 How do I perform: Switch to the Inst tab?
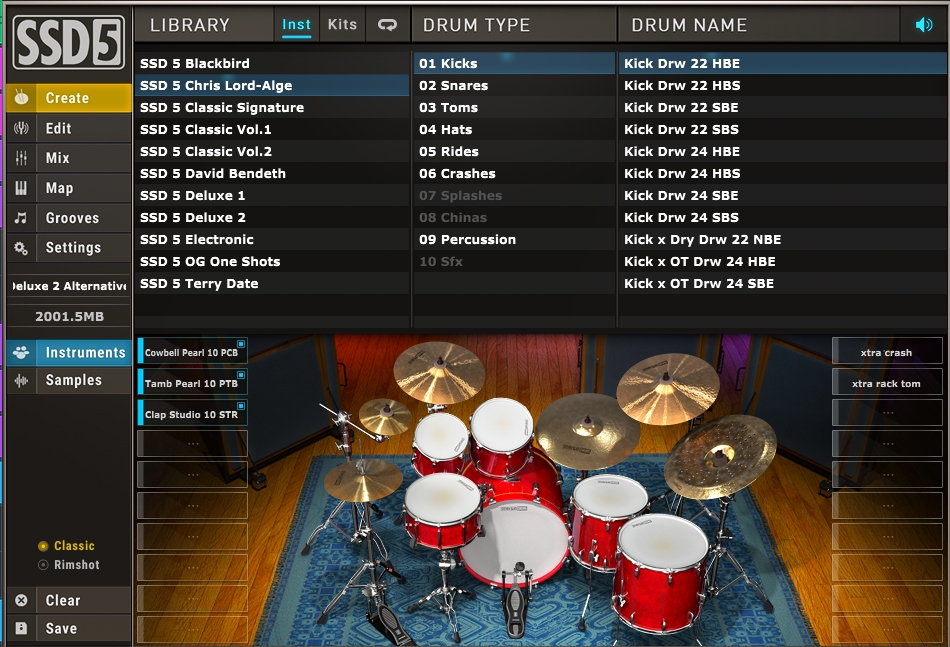(296, 25)
